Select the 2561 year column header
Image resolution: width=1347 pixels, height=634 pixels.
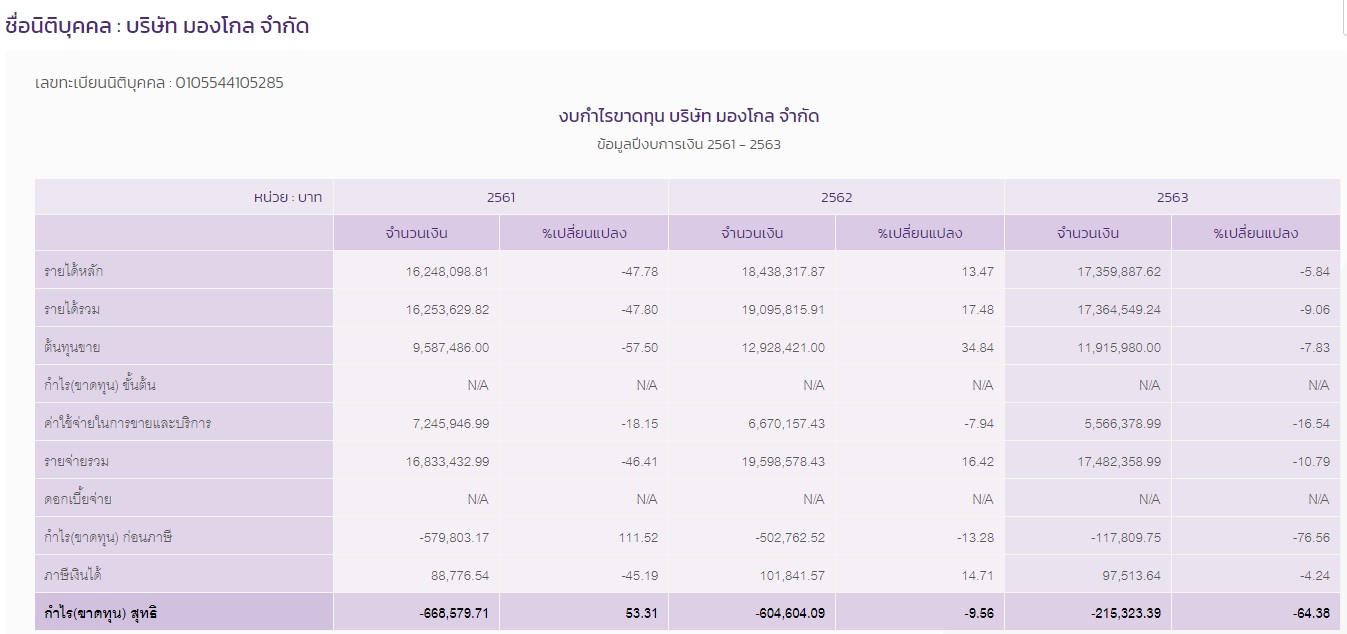(500, 197)
